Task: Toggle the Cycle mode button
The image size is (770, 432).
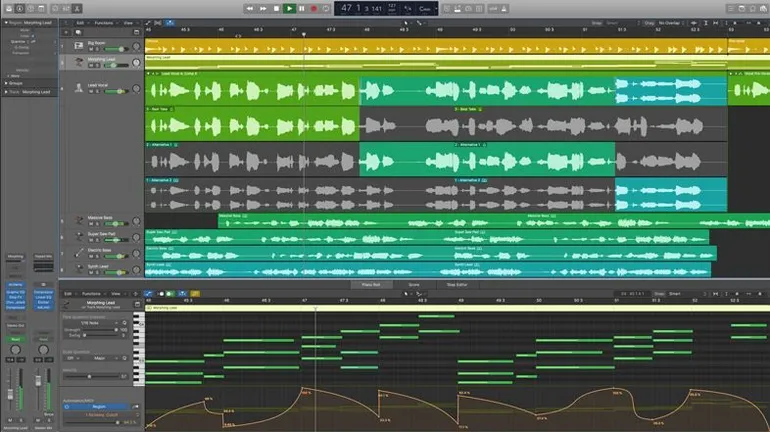Action: click(x=325, y=8)
